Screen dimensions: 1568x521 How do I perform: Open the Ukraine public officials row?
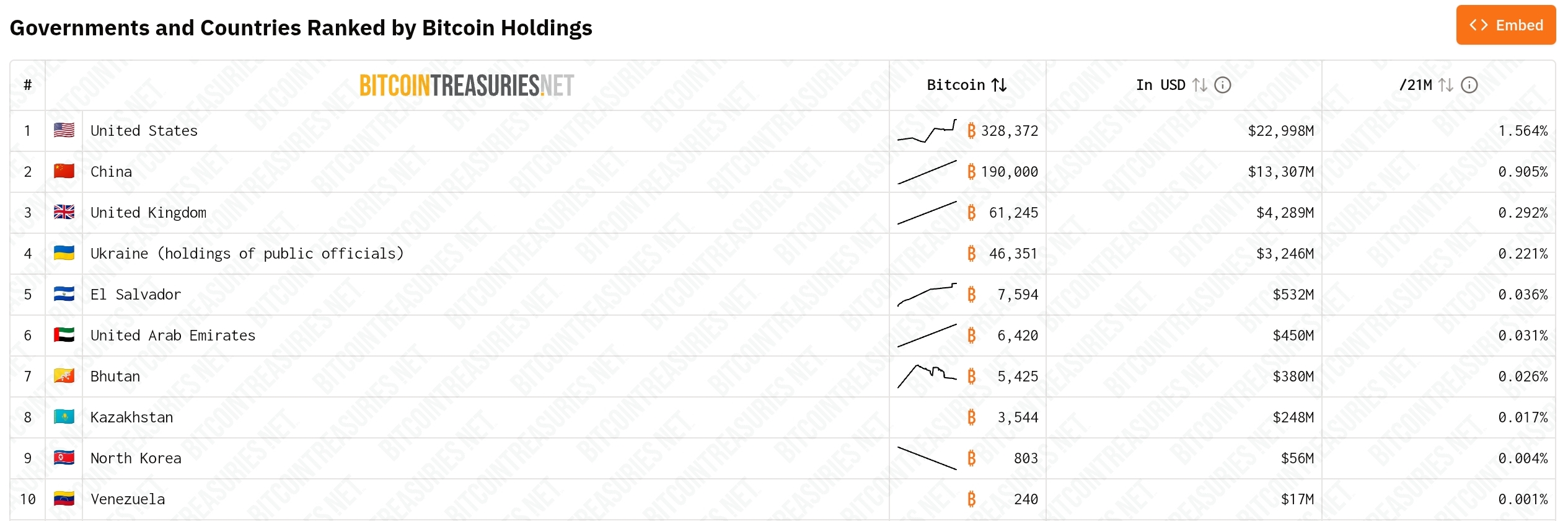[x=247, y=254]
